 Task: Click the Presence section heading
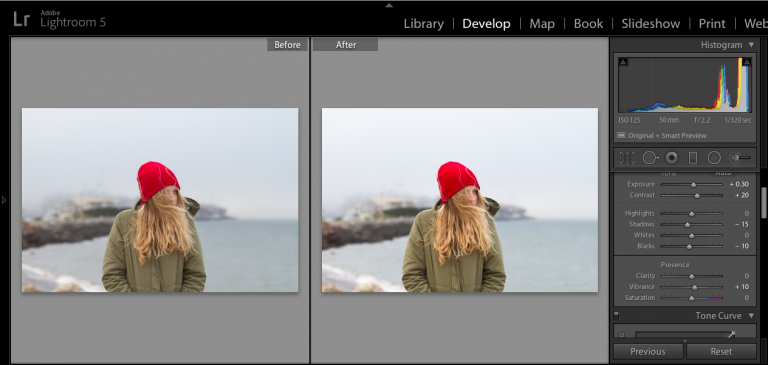pyautogui.click(x=675, y=265)
